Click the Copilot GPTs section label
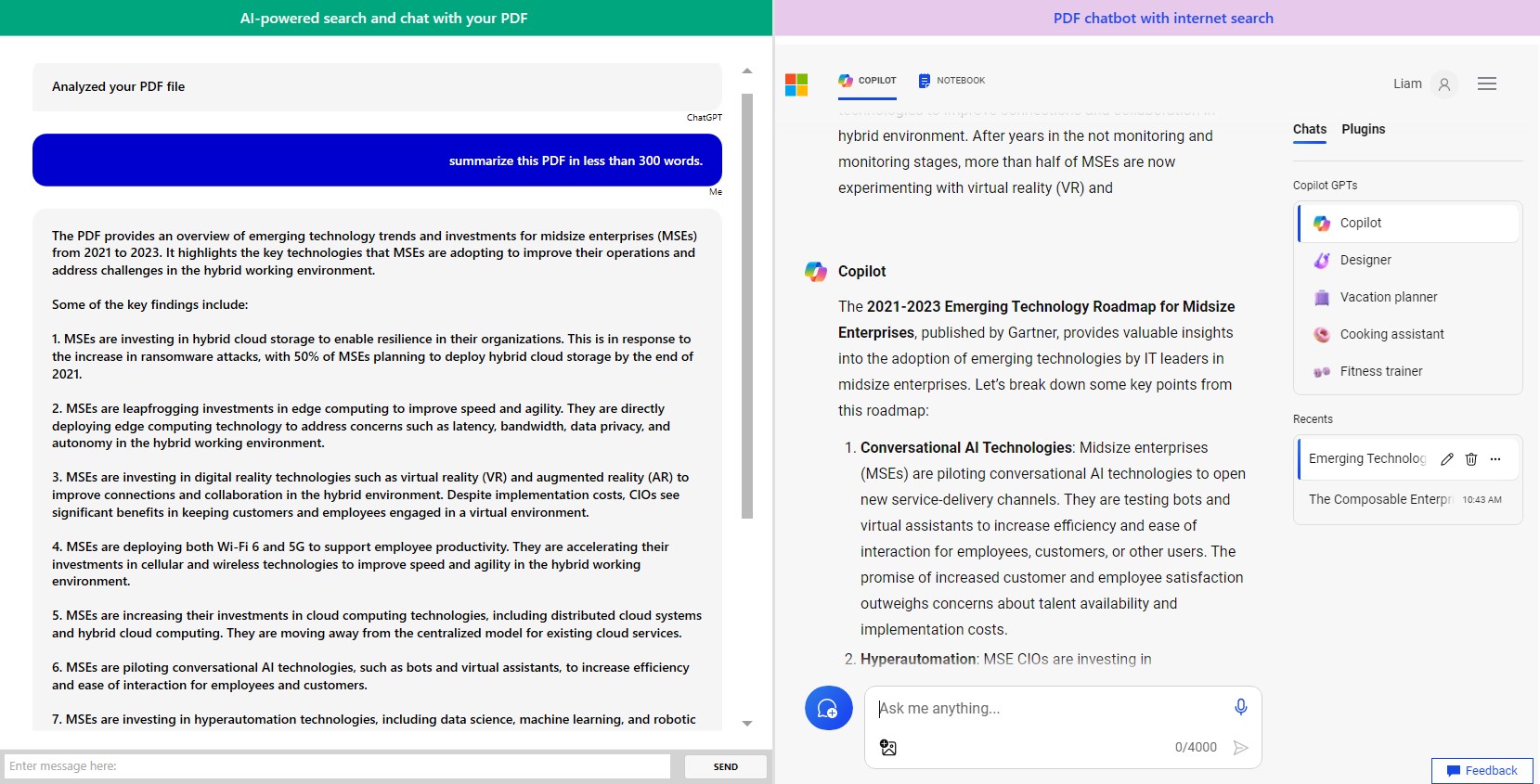The height and width of the screenshot is (784, 1540). [x=1325, y=186]
